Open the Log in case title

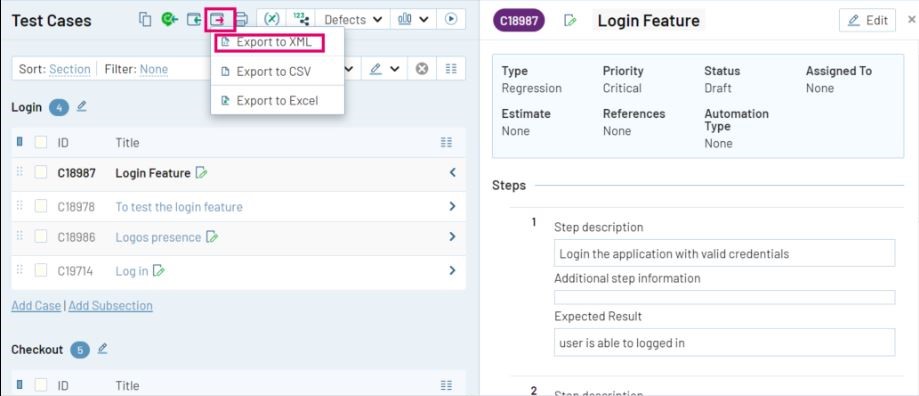click(132, 271)
